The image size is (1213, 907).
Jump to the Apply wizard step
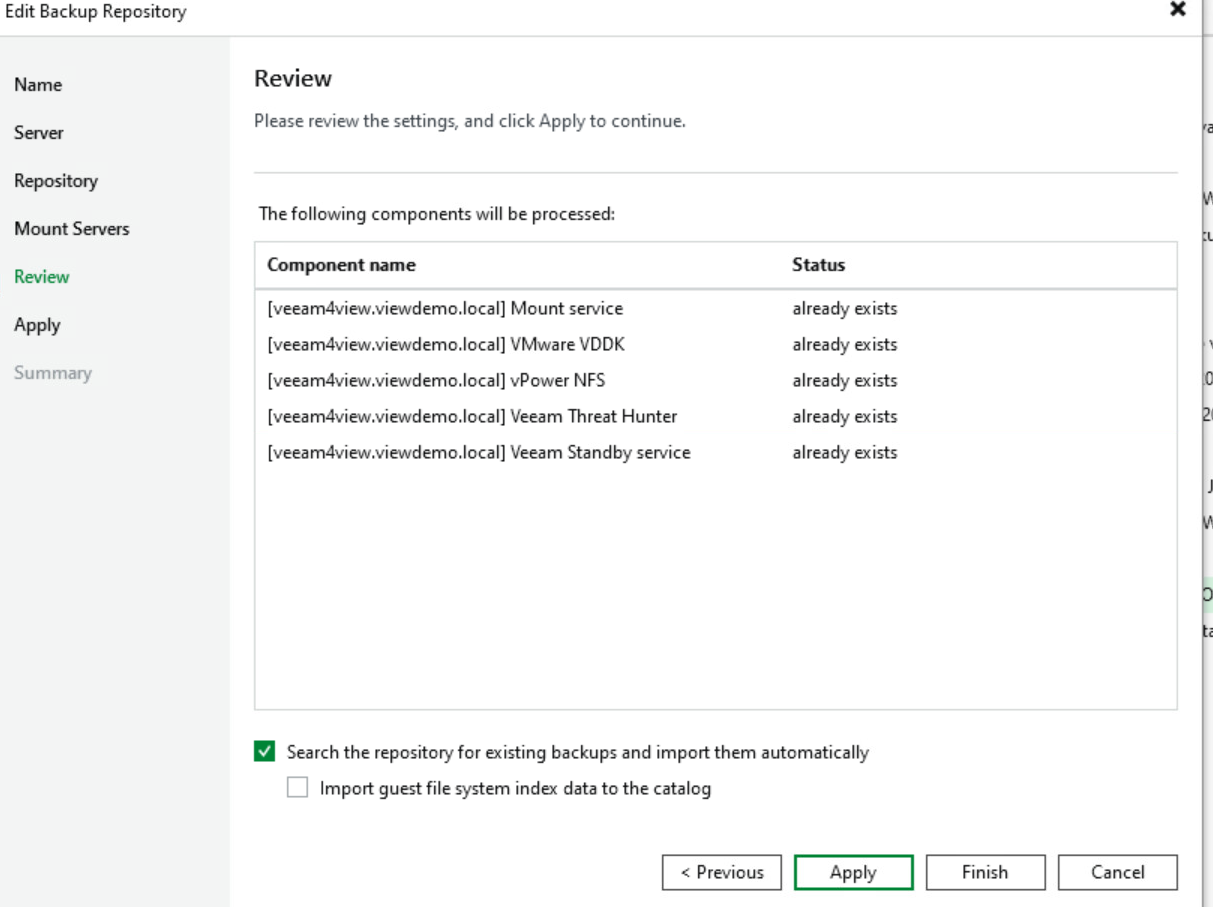click(37, 325)
